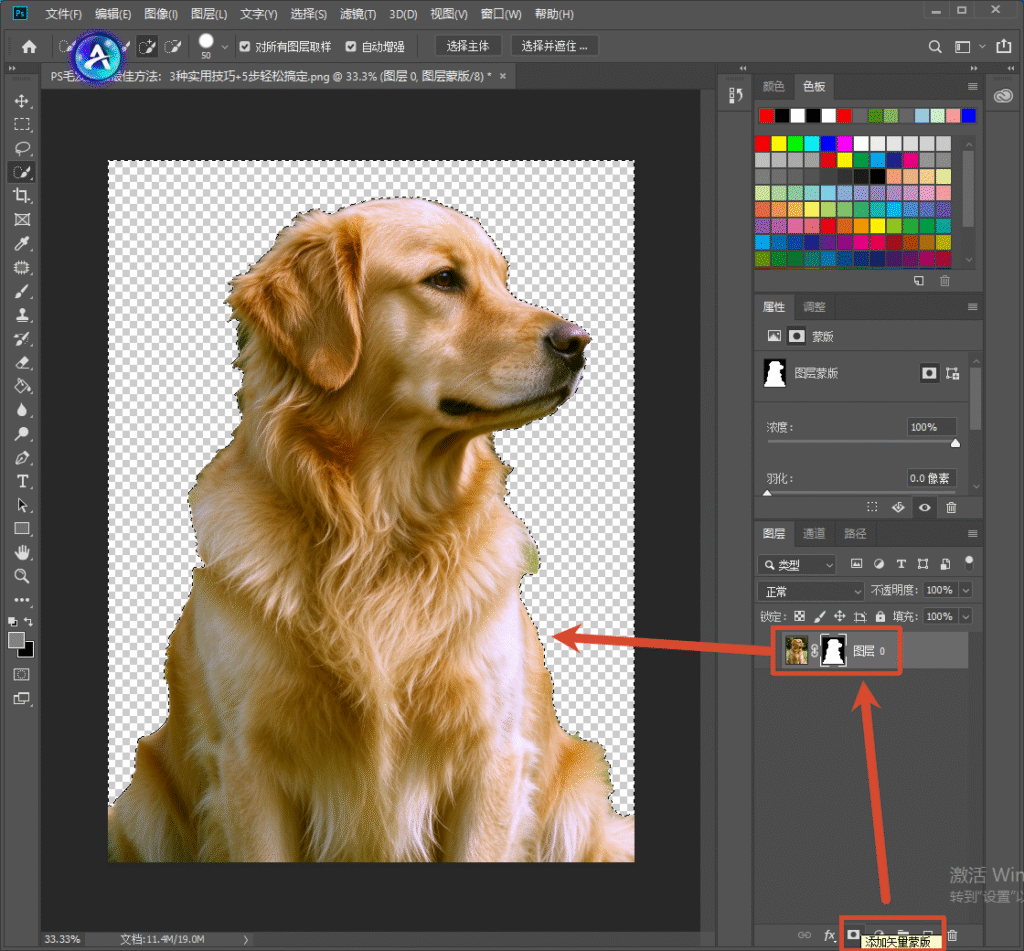Select the Hand tool
1024x951 pixels.
pos(22,553)
